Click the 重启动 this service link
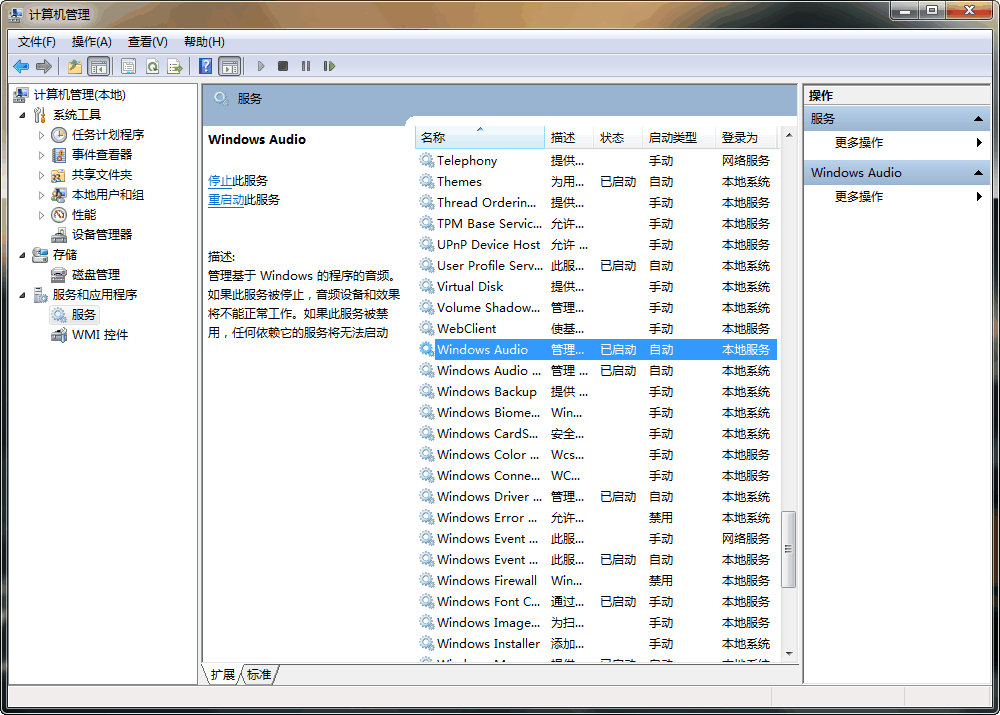 226,200
